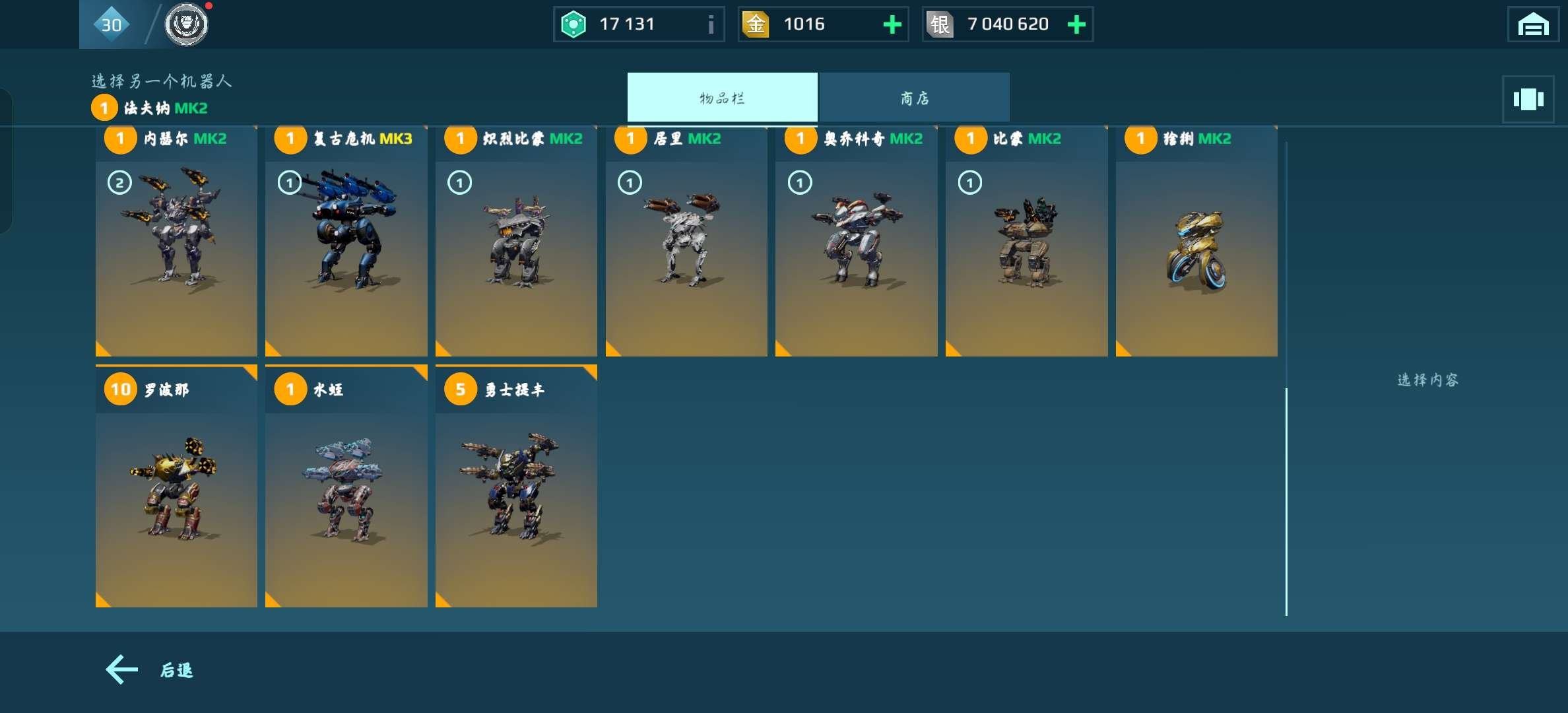Select the 水蛭 robot card

tap(346, 486)
